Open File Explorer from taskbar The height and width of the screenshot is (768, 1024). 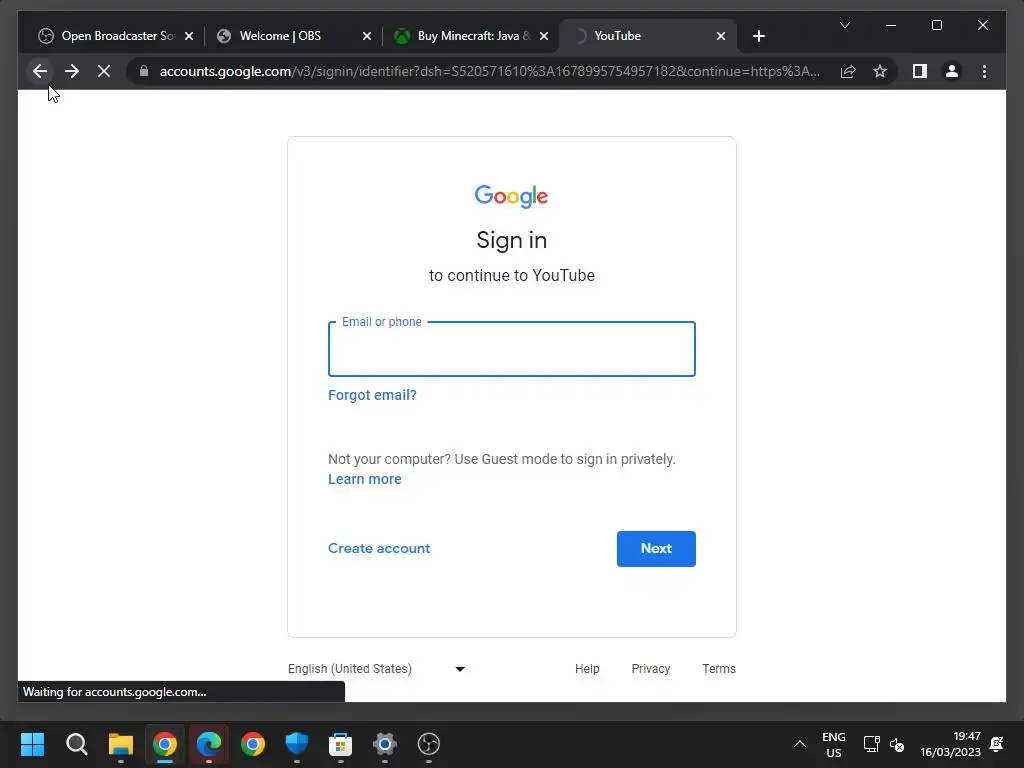pos(121,744)
